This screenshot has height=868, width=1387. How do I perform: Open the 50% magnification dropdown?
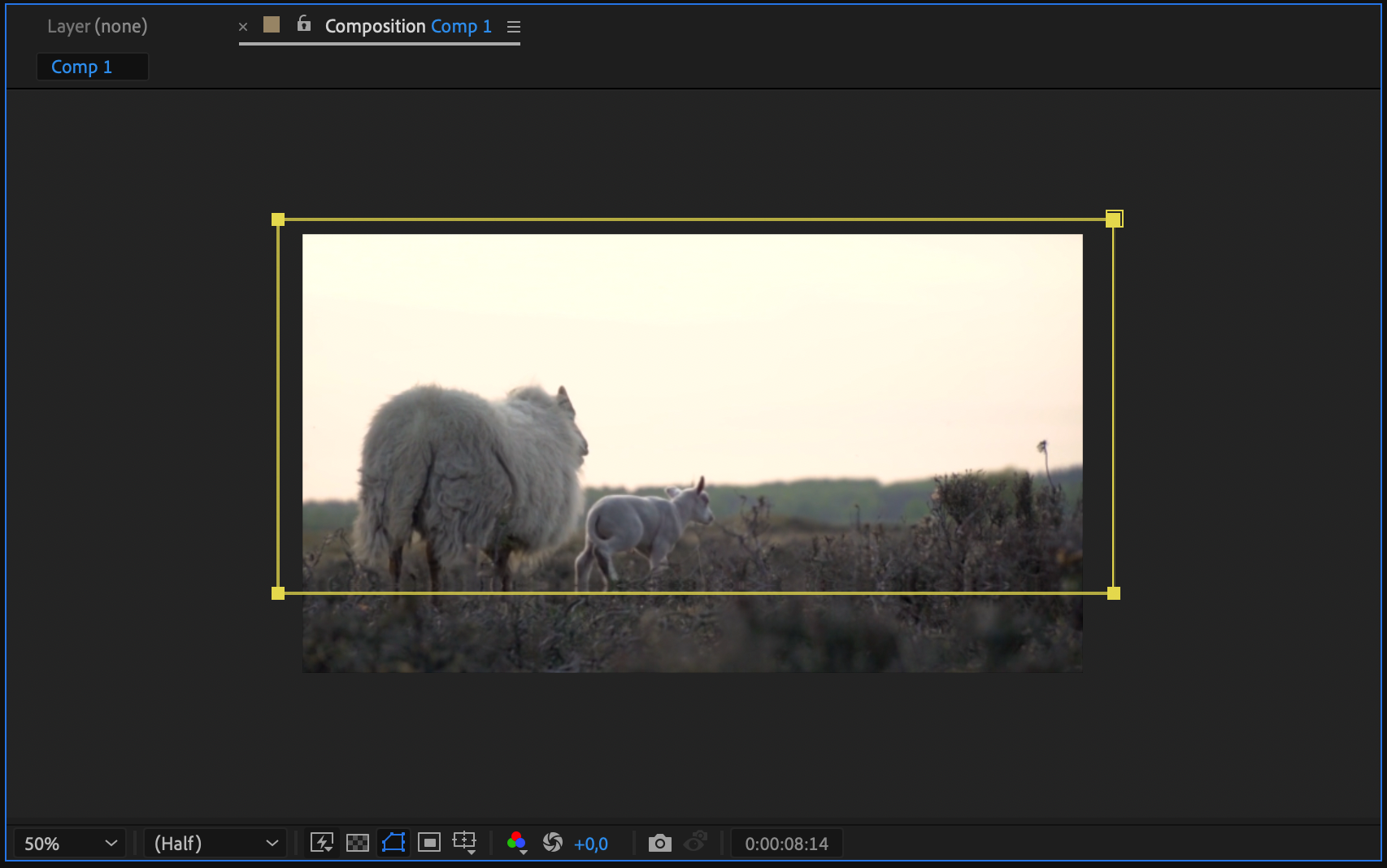[x=70, y=844]
